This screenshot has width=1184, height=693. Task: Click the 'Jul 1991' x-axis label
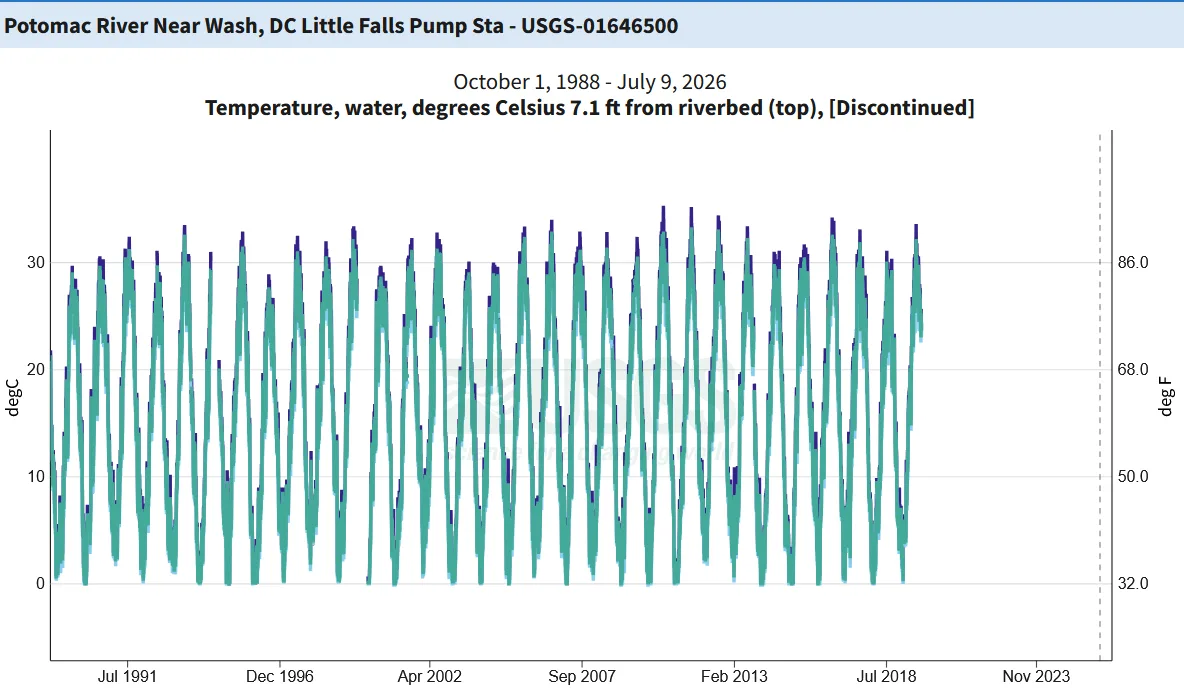(x=127, y=676)
